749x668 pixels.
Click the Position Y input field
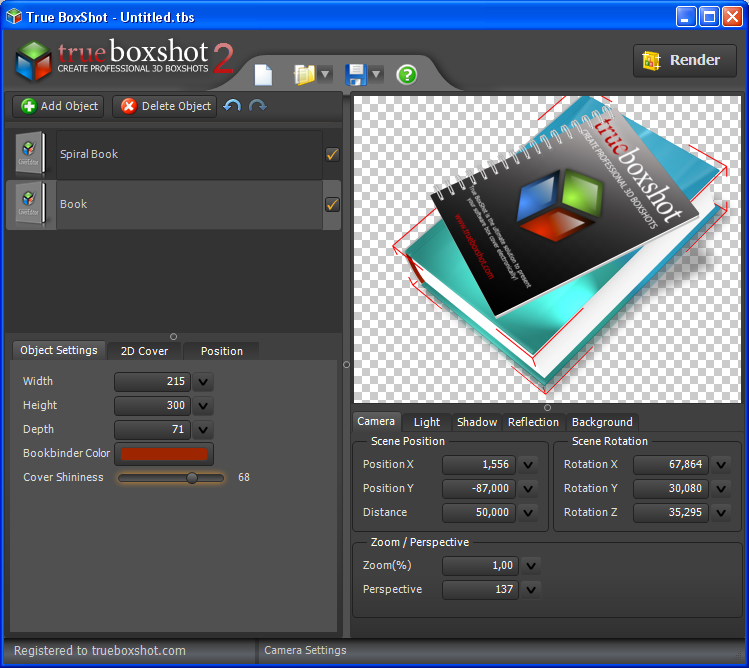[x=479, y=488]
